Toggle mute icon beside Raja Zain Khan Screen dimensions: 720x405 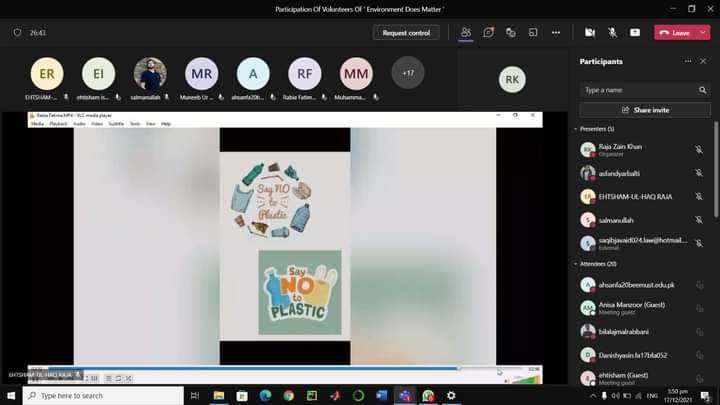point(699,149)
